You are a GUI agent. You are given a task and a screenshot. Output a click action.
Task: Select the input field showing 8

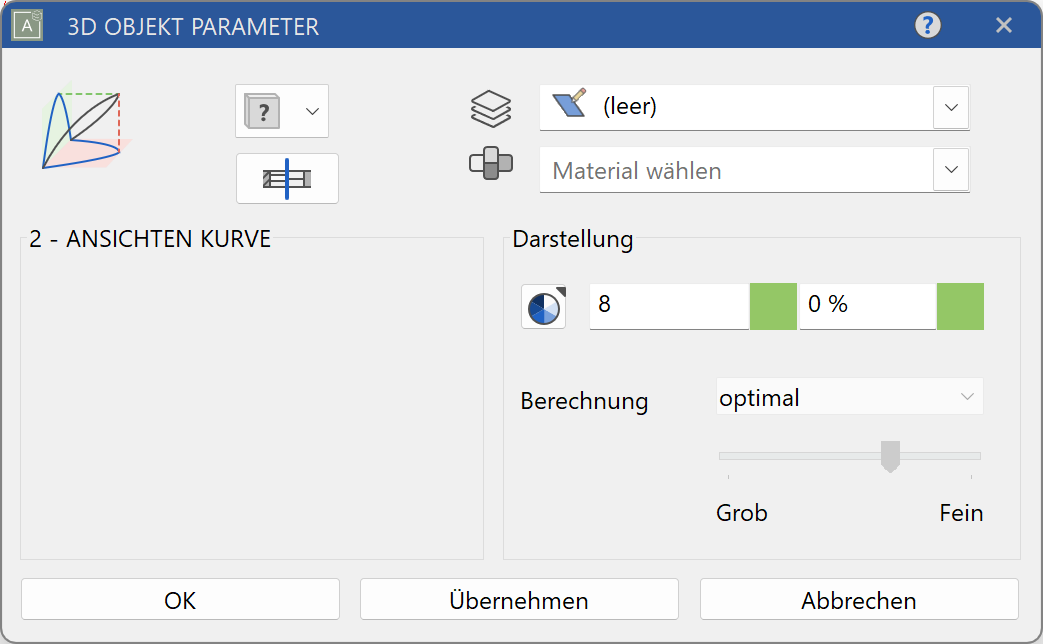click(x=670, y=306)
